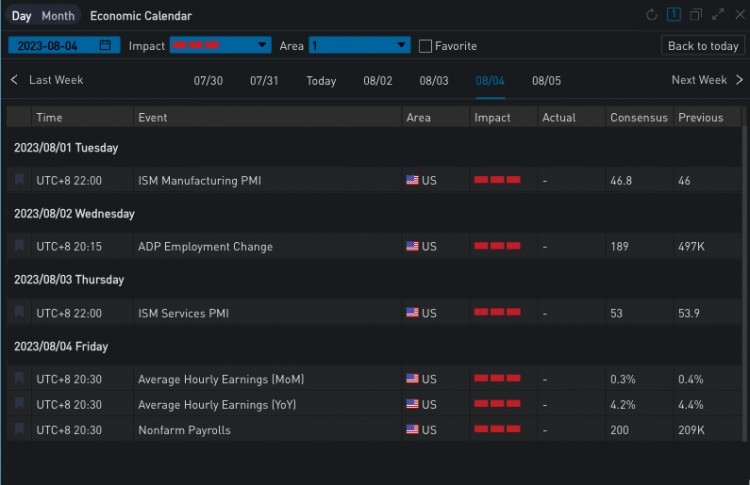The height and width of the screenshot is (485, 750).
Task: Click the Back to today button
Action: click(703, 46)
